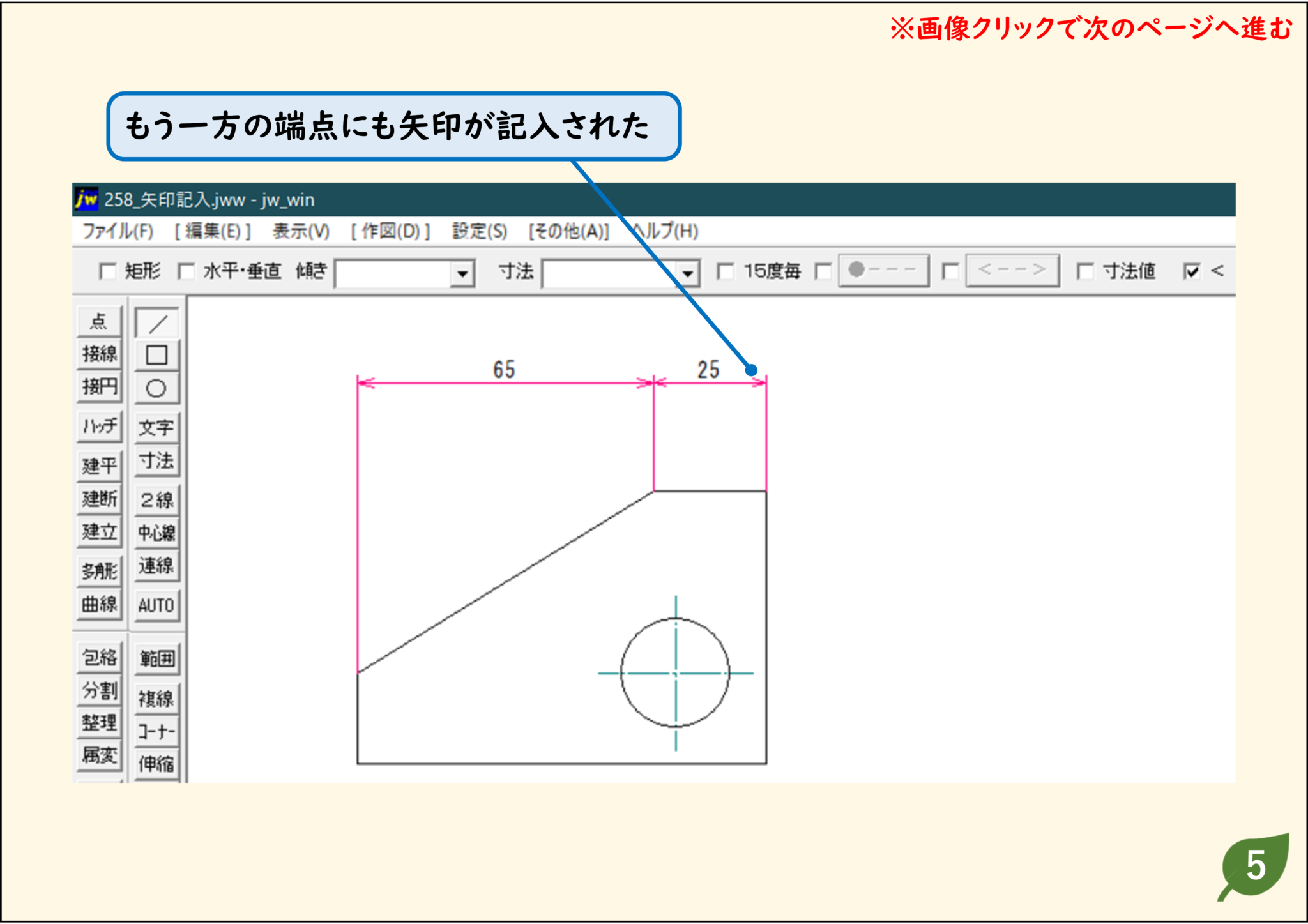The image size is (1308, 924).
Task: Open the 傾き angle dropdown
Action: [x=462, y=274]
